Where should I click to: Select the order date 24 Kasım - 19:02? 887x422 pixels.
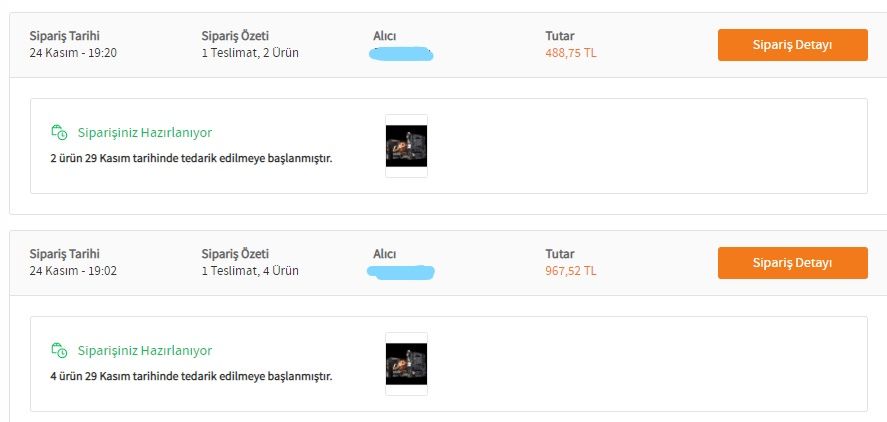(x=73, y=271)
